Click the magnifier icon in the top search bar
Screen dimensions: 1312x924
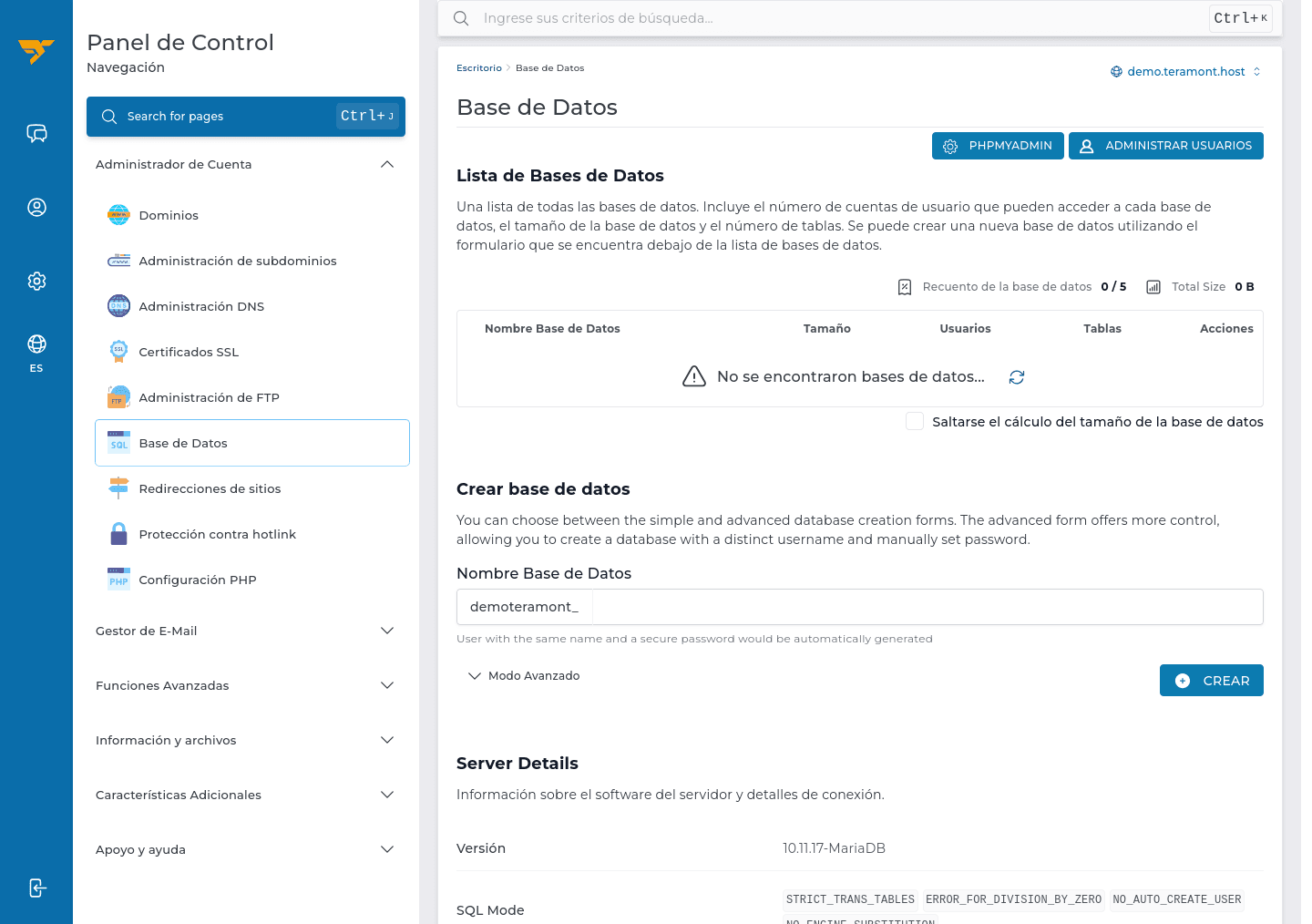pos(461,18)
